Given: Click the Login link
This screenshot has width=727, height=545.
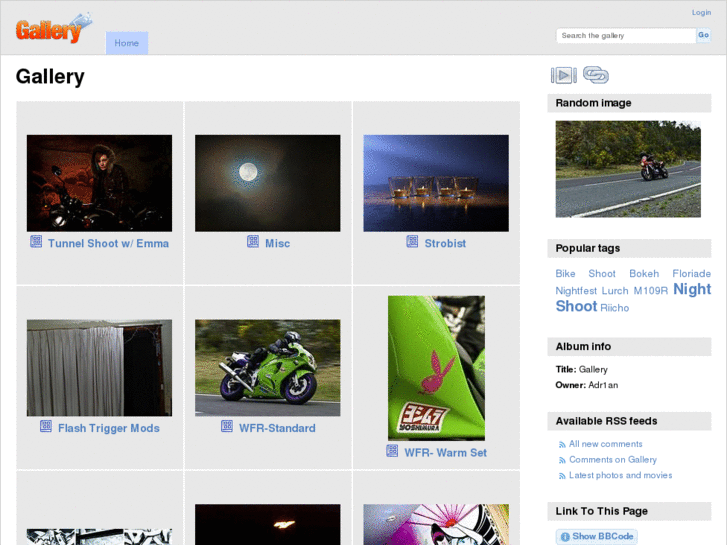Looking at the screenshot, I should (701, 13).
